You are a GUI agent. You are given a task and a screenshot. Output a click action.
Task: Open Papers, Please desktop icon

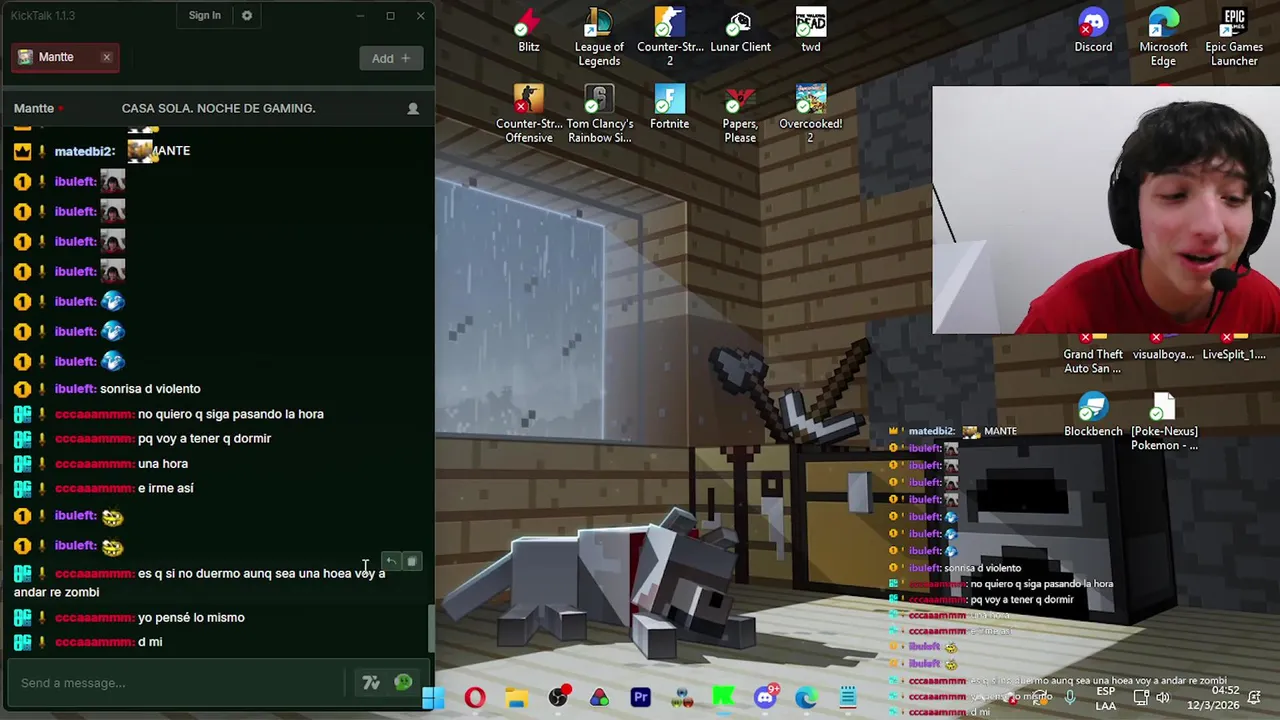click(x=740, y=114)
